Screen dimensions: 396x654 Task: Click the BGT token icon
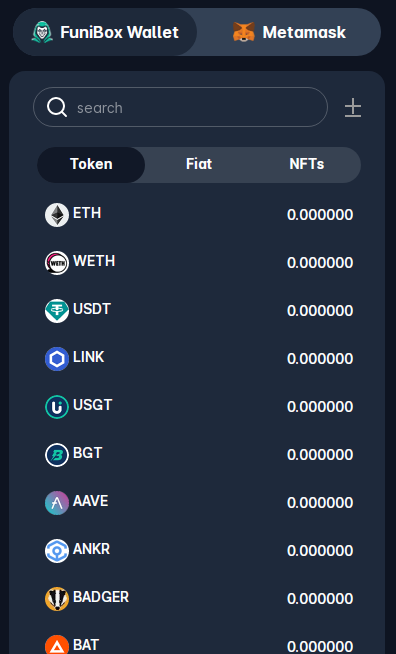(57, 455)
